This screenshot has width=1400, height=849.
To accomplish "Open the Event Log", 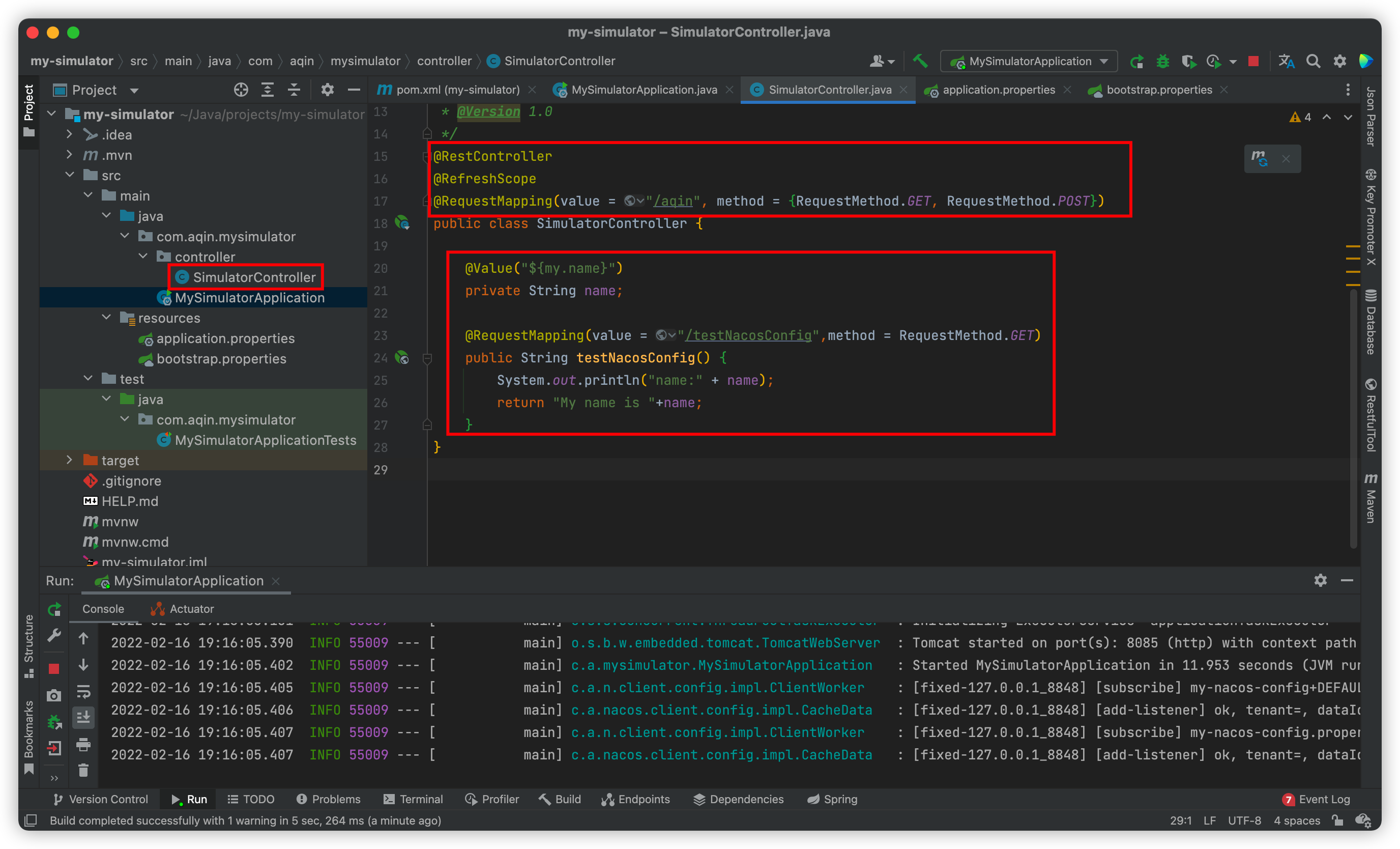I will coord(1316,799).
